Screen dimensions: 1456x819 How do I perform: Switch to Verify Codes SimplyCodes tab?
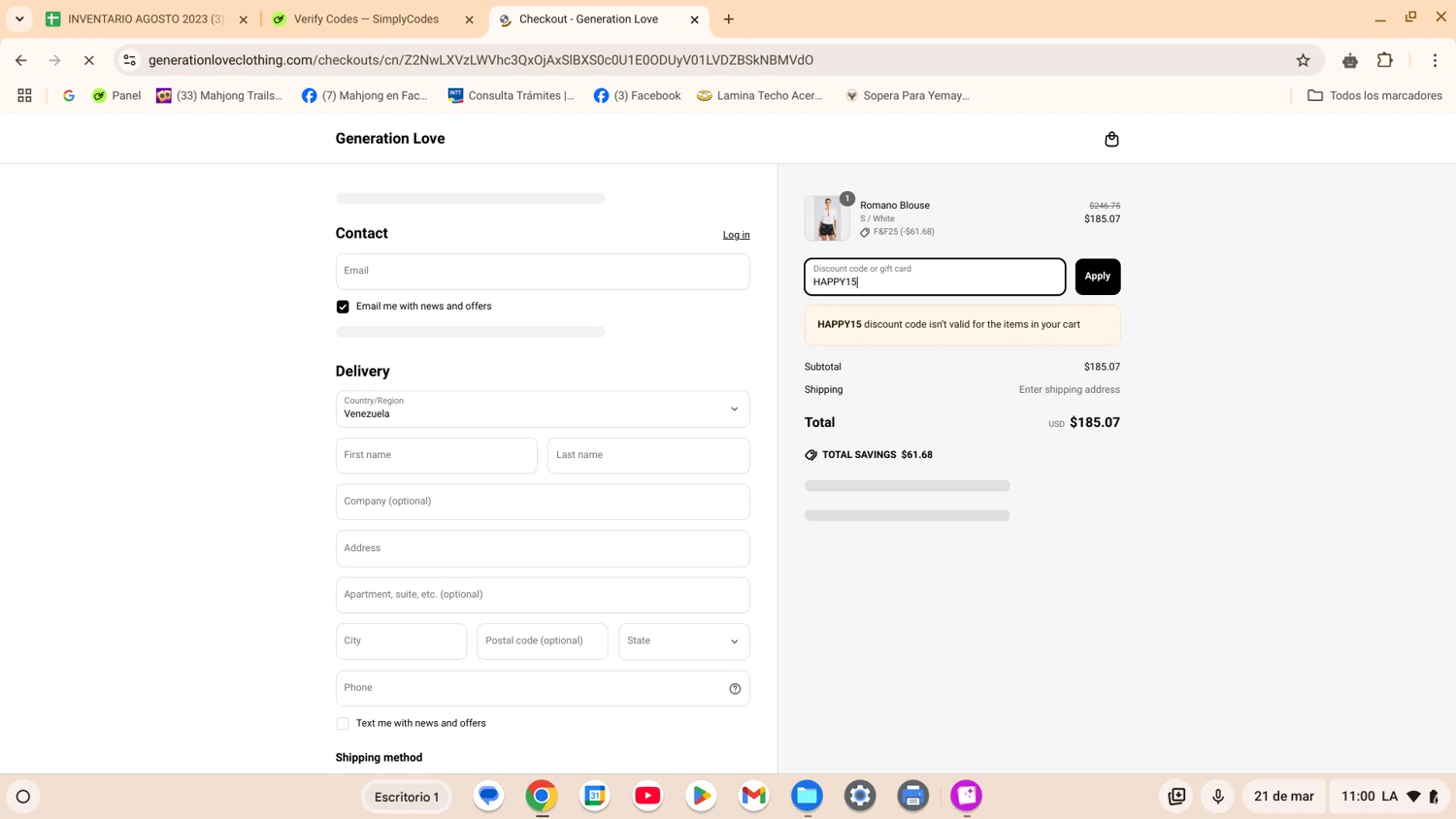click(x=366, y=19)
